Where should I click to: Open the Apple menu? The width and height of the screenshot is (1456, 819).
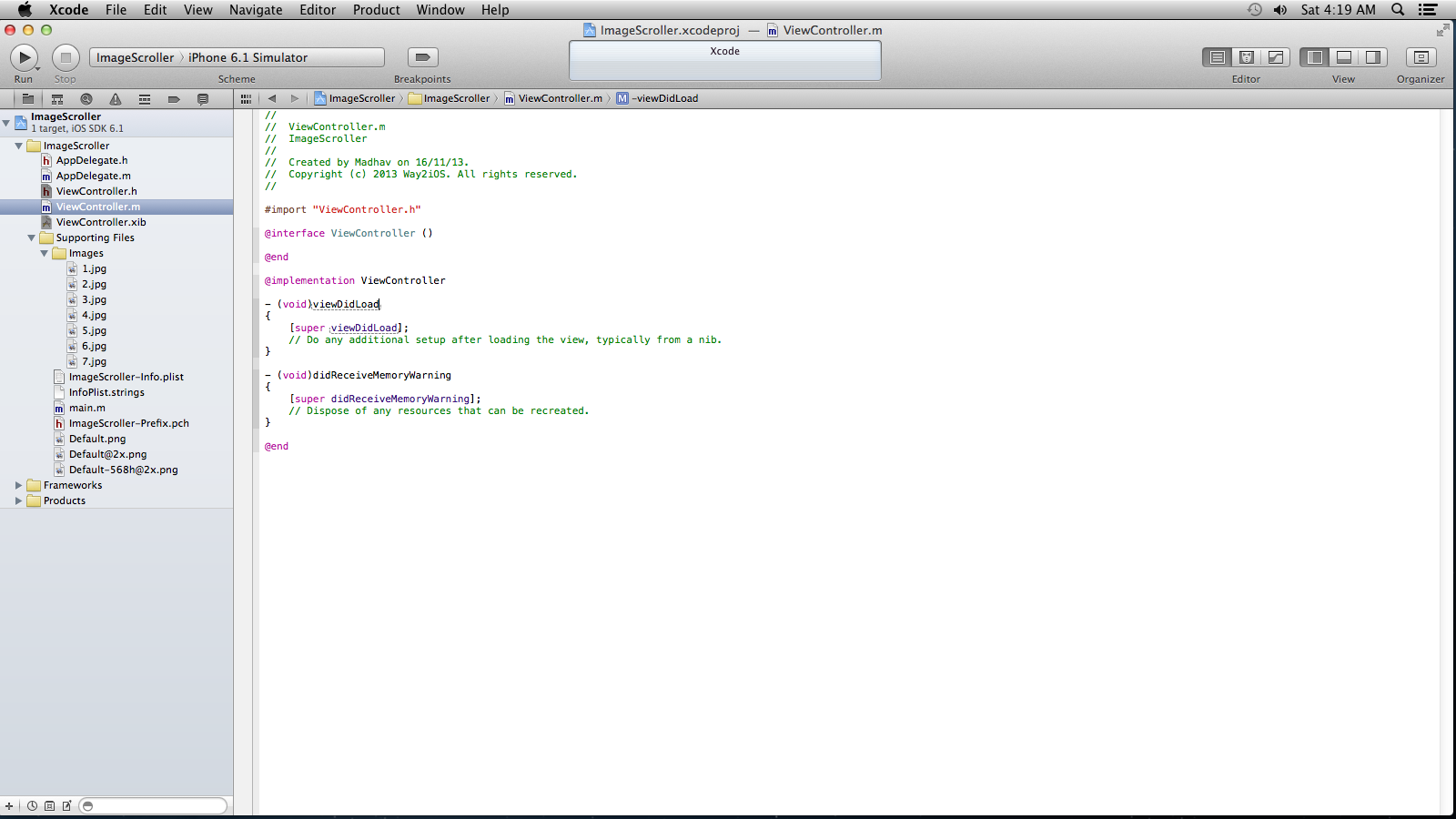click(x=25, y=10)
